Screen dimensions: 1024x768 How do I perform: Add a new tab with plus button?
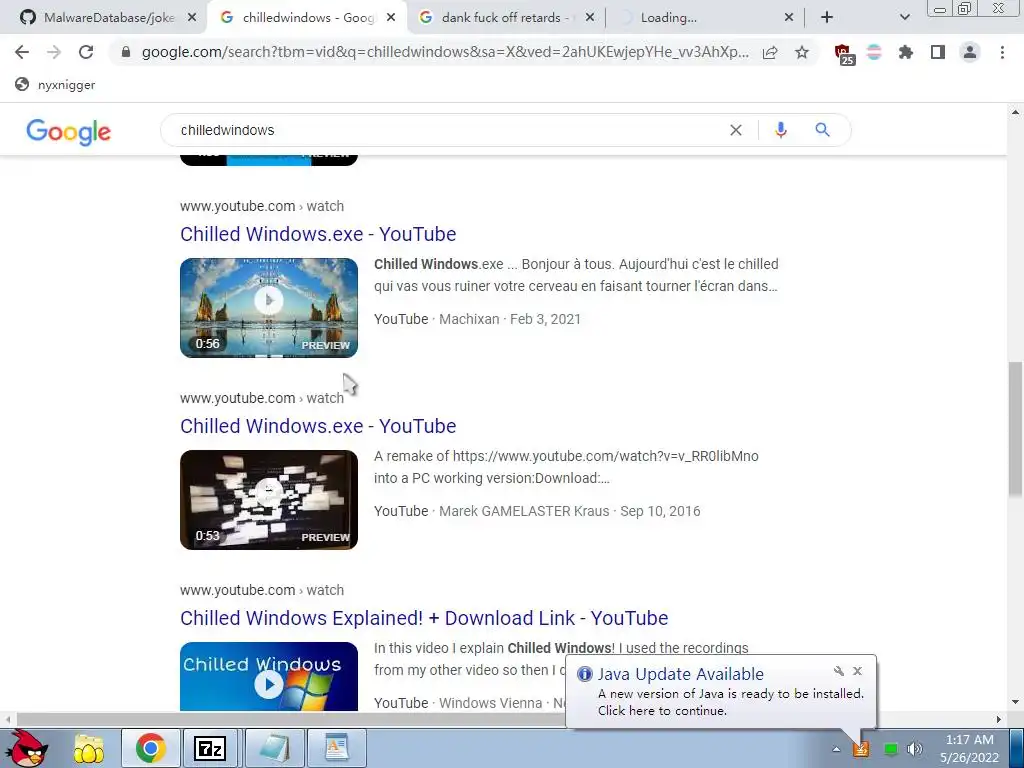[x=827, y=18]
